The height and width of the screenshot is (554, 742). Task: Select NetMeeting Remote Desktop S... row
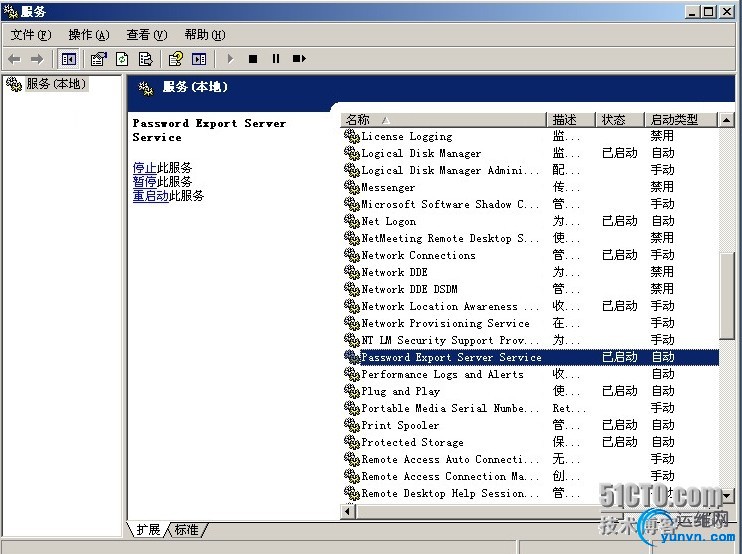[x=530, y=238]
